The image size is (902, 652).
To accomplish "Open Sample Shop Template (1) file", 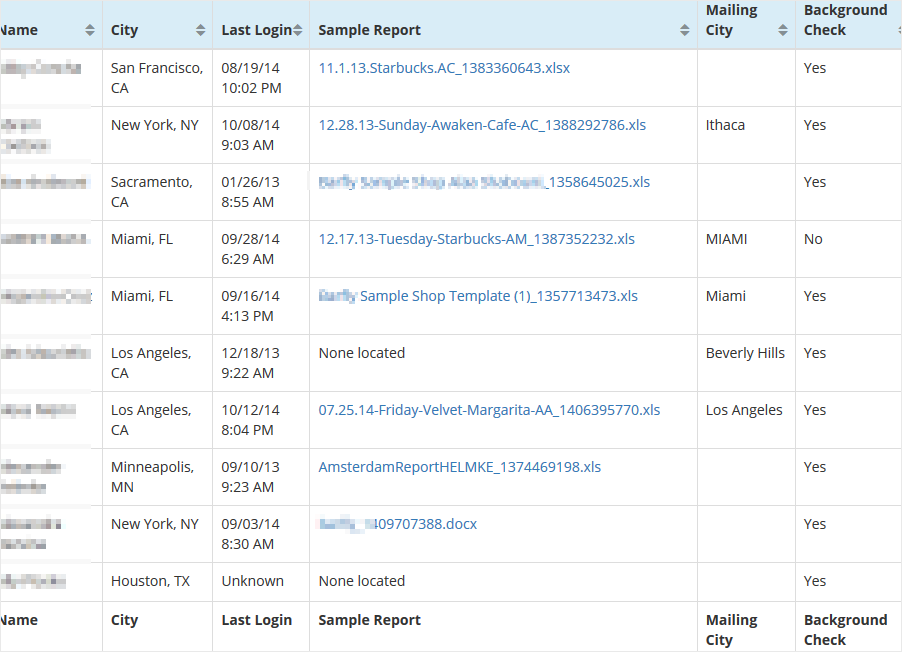I will (478, 296).
